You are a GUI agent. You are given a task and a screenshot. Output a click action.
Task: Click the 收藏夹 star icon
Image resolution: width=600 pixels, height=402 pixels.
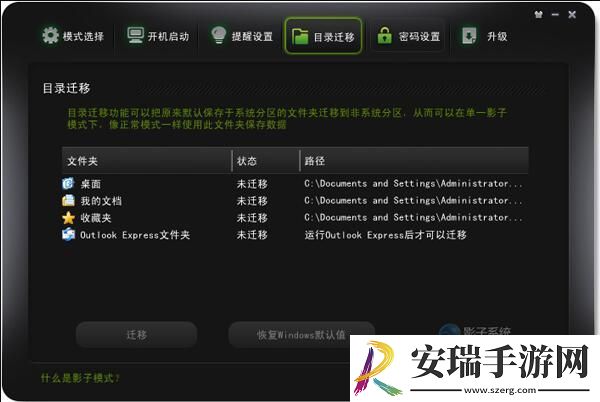(x=68, y=218)
